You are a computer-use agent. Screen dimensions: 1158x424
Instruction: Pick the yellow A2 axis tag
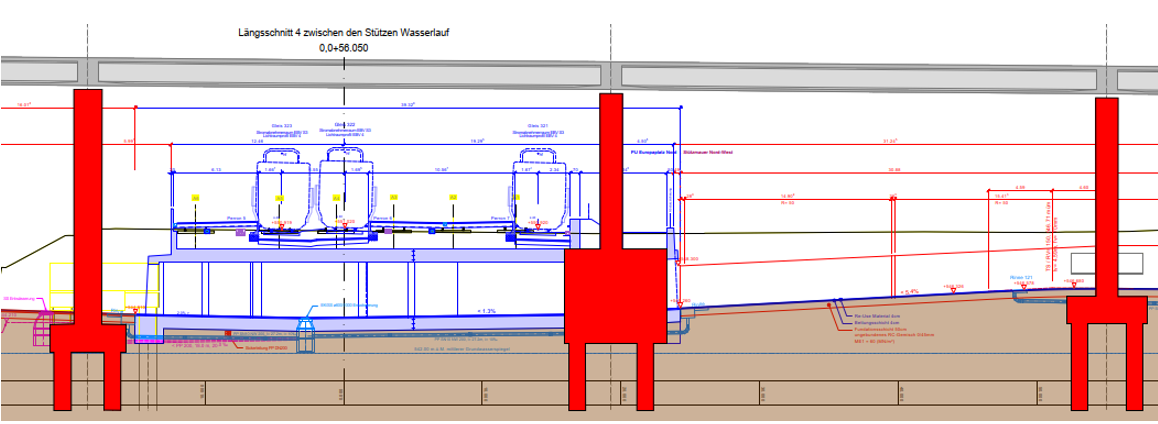click(x=453, y=198)
